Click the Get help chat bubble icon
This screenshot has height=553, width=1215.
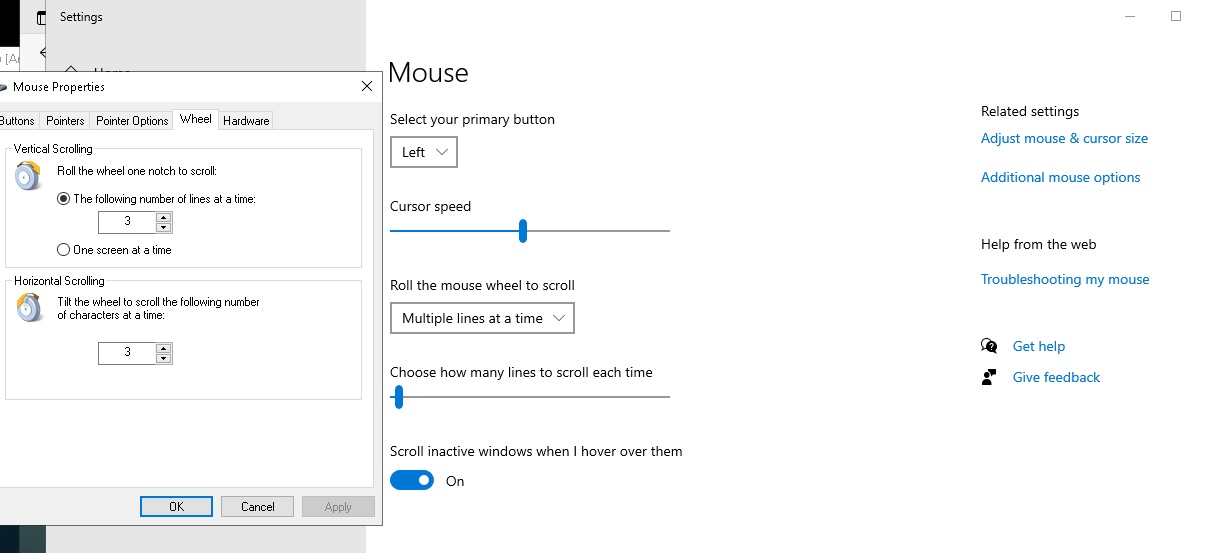[x=989, y=346]
